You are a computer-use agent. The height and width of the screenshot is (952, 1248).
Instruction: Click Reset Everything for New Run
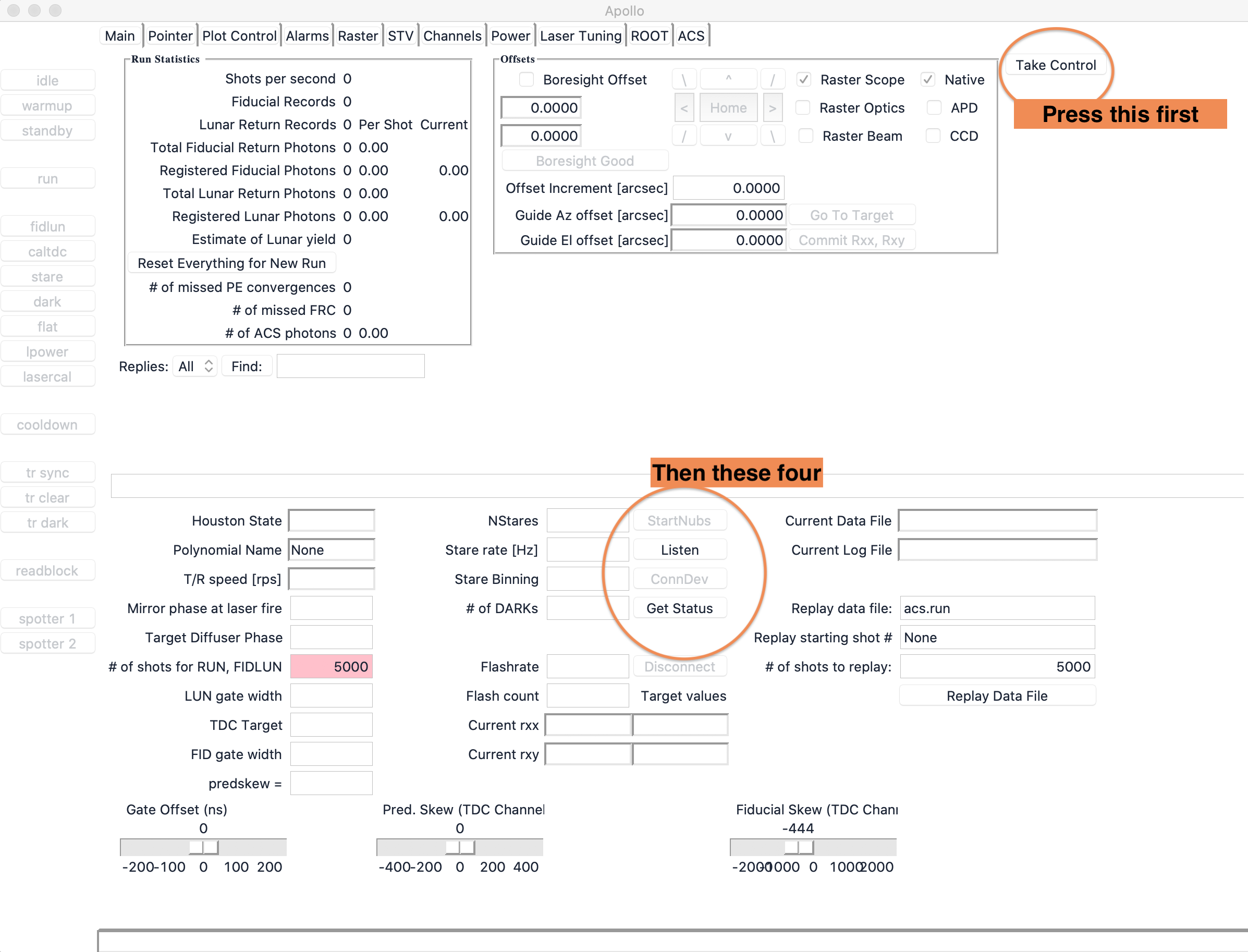[231, 263]
